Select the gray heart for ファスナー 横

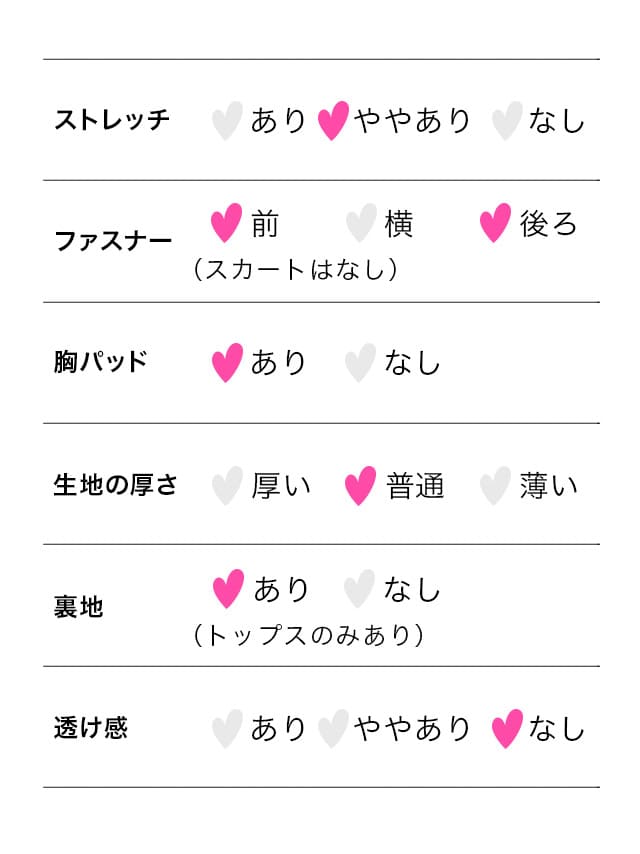[x=361, y=223]
